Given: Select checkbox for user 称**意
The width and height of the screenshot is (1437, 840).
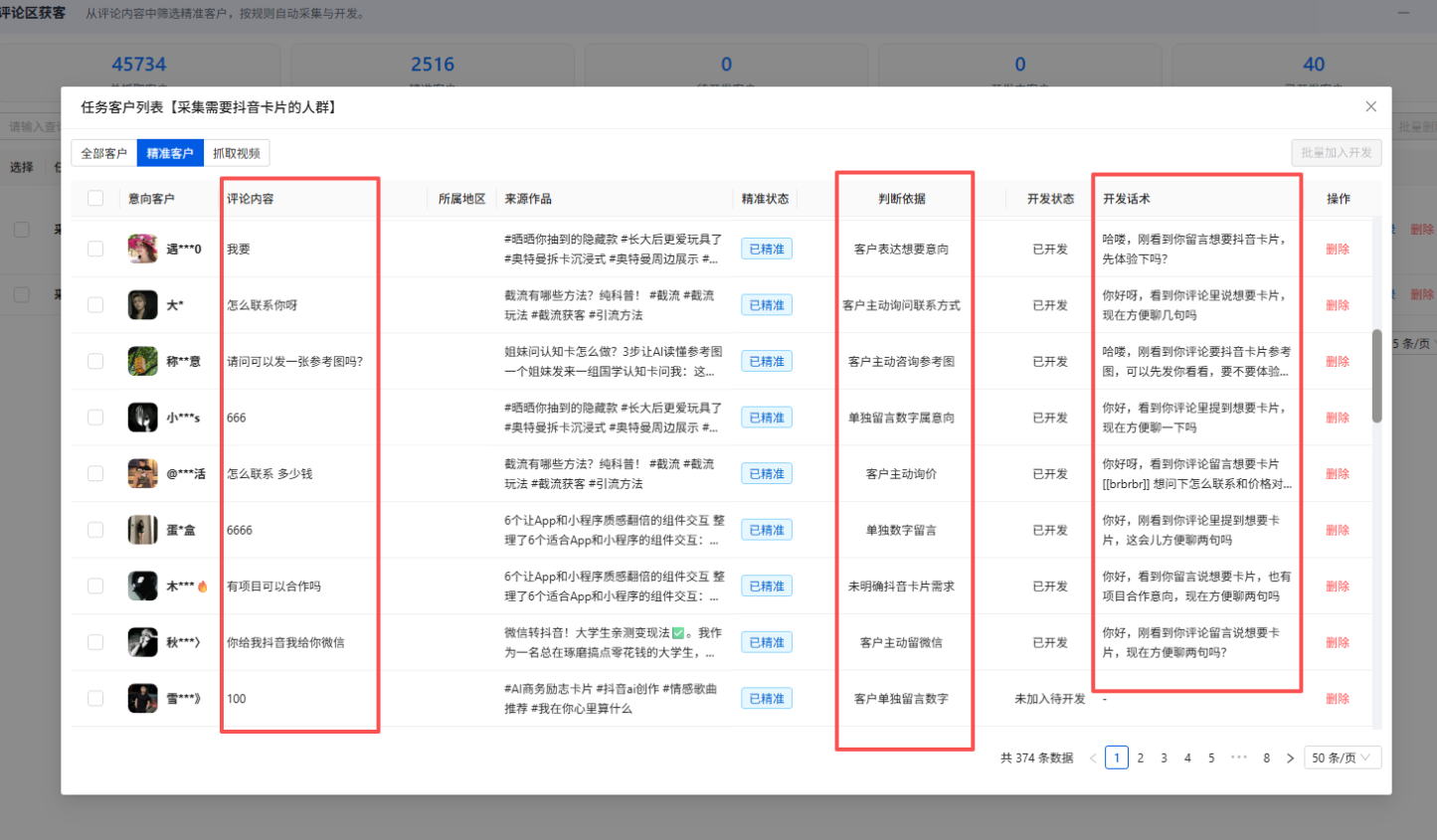Looking at the screenshot, I should [95, 361].
